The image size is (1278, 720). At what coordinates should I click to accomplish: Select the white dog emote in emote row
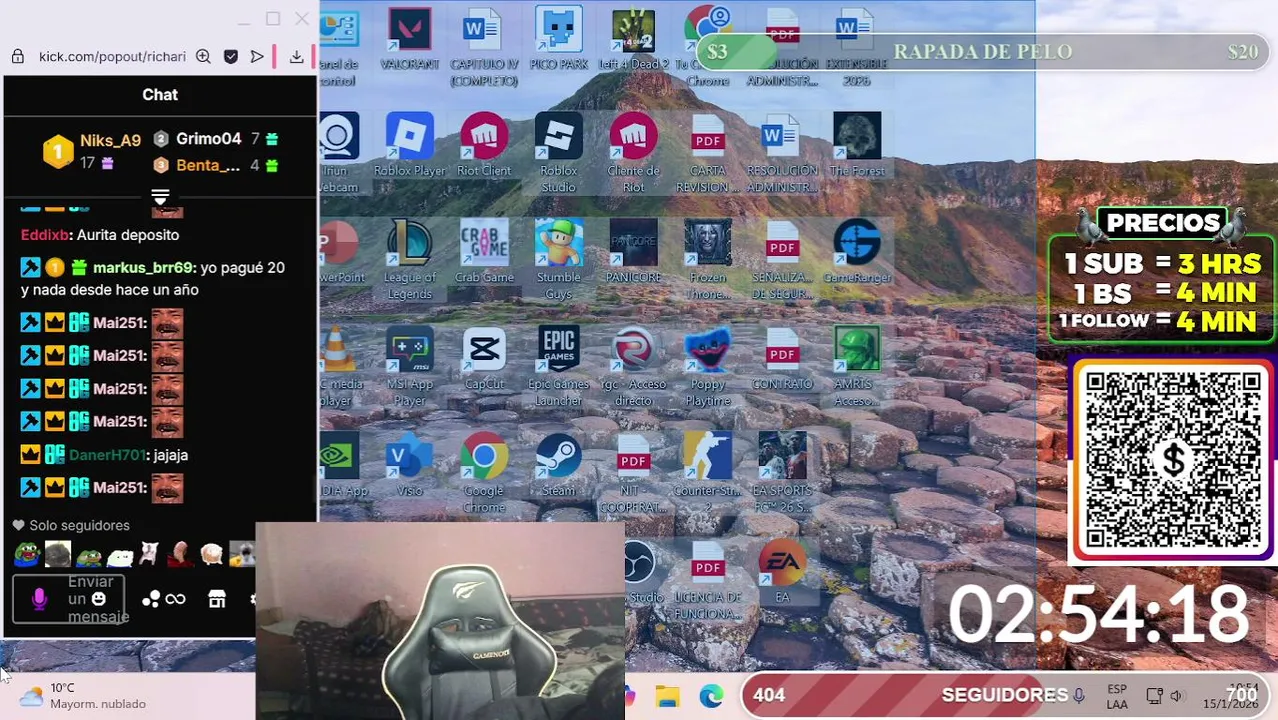coord(120,554)
